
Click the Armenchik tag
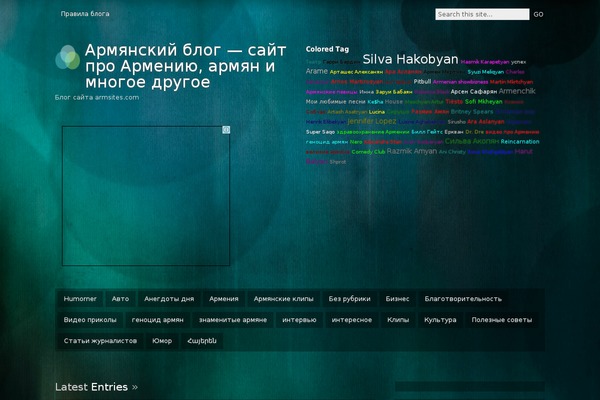coord(517,91)
